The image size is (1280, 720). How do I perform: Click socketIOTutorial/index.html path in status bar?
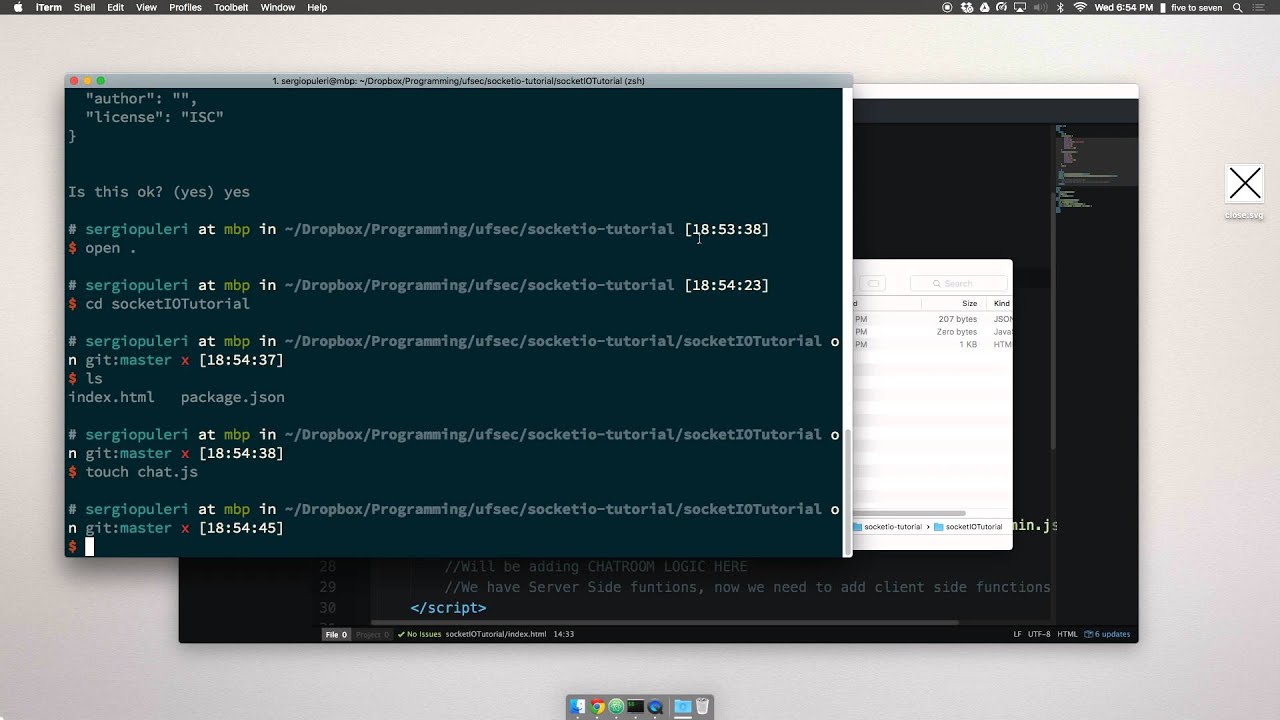coord(496,634)
